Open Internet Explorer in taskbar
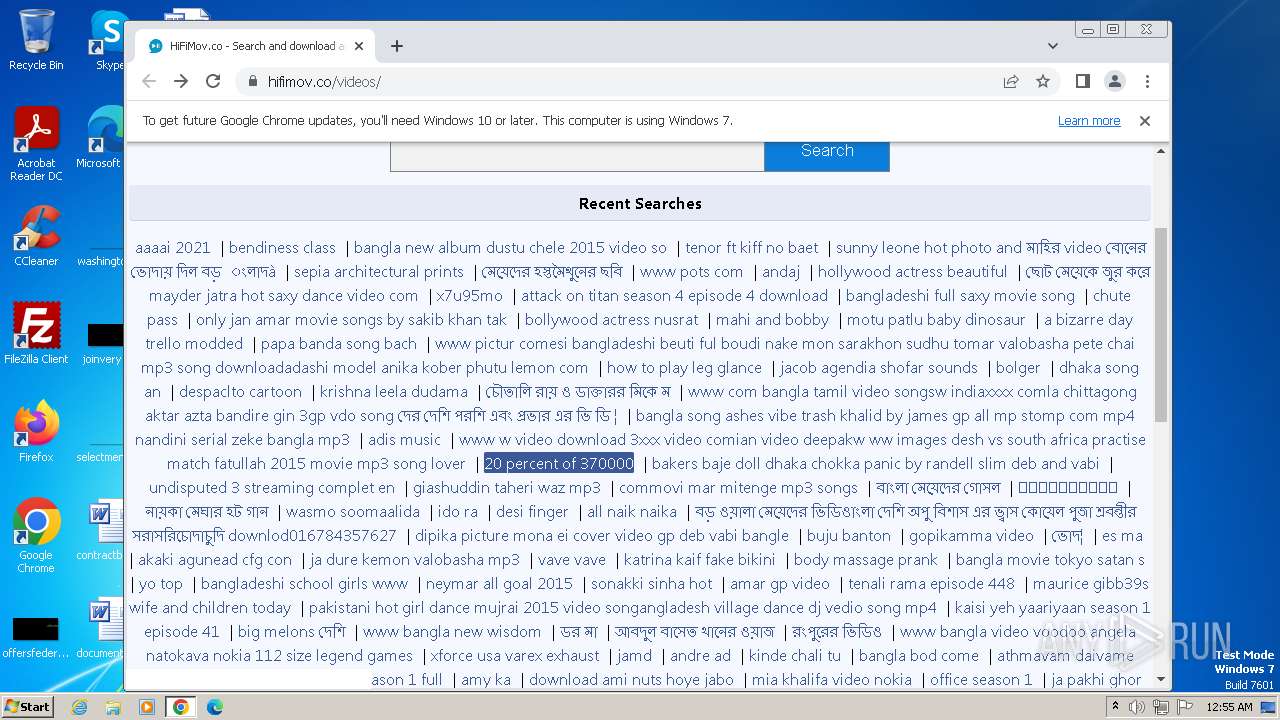 79,707
